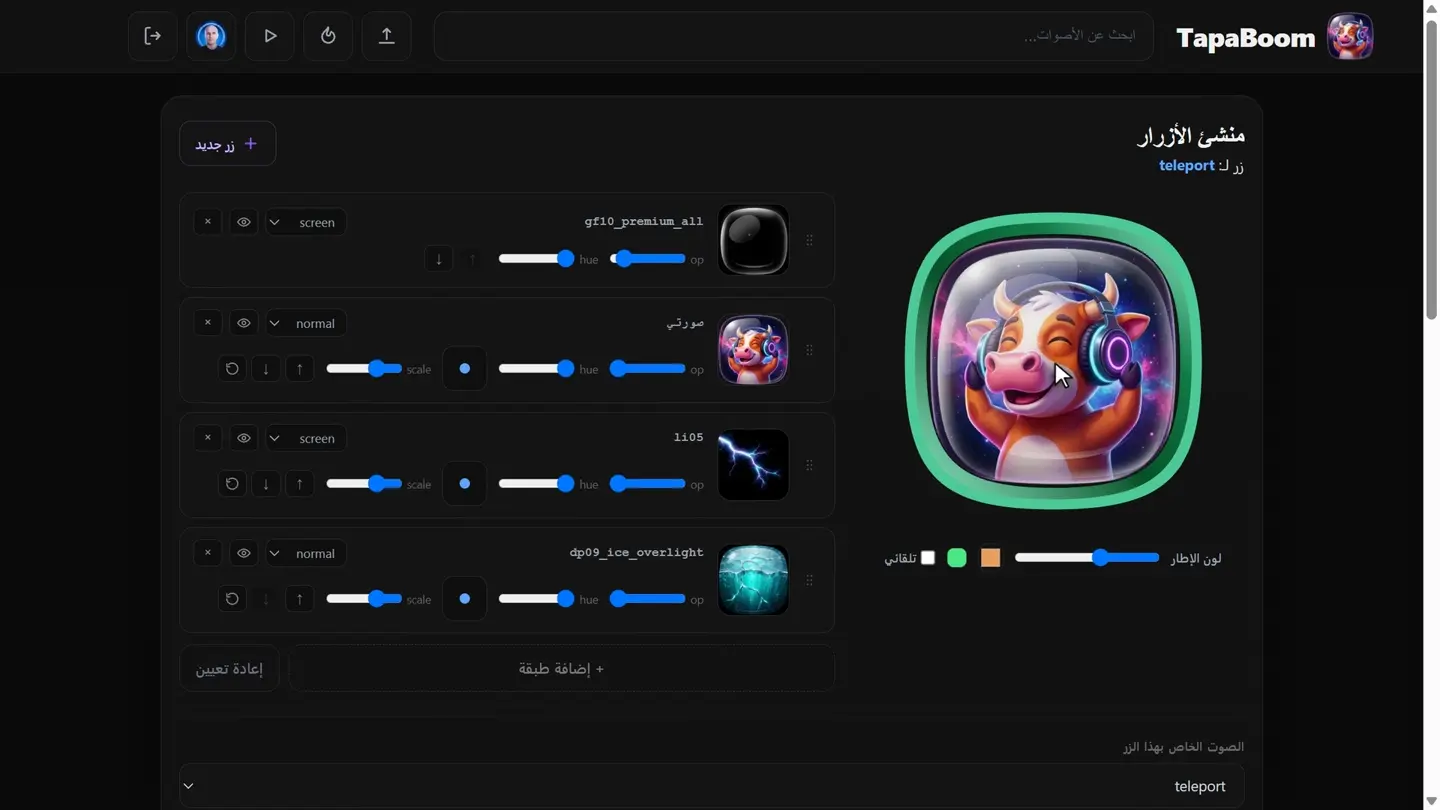
Task: Click the sound search input field
Action: coord(794,36)
